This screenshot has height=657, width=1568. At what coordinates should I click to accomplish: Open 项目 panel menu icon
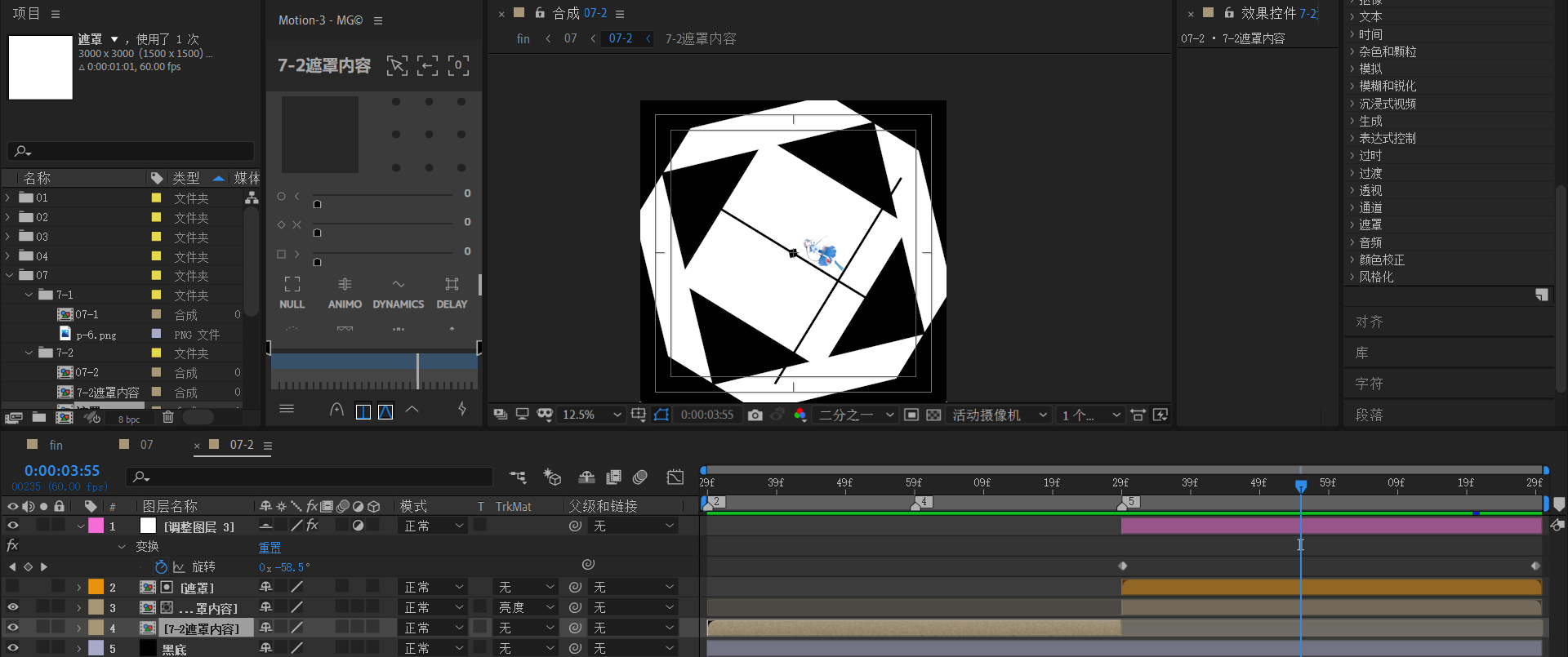point(56,14)
